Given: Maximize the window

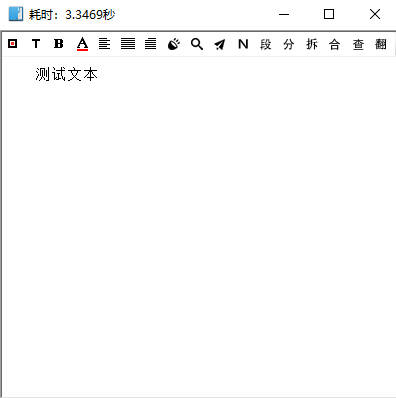Looking at the screenshot, I should coord(329,14).
